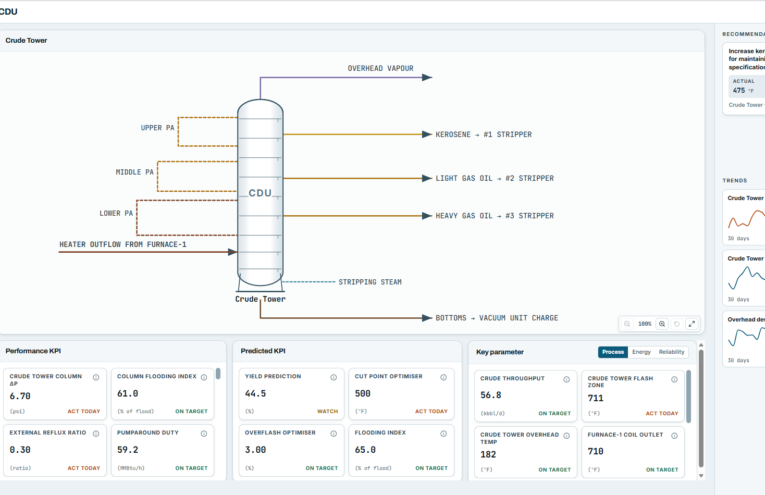Click the Predicted KPI section heading

tap(263, 351)
